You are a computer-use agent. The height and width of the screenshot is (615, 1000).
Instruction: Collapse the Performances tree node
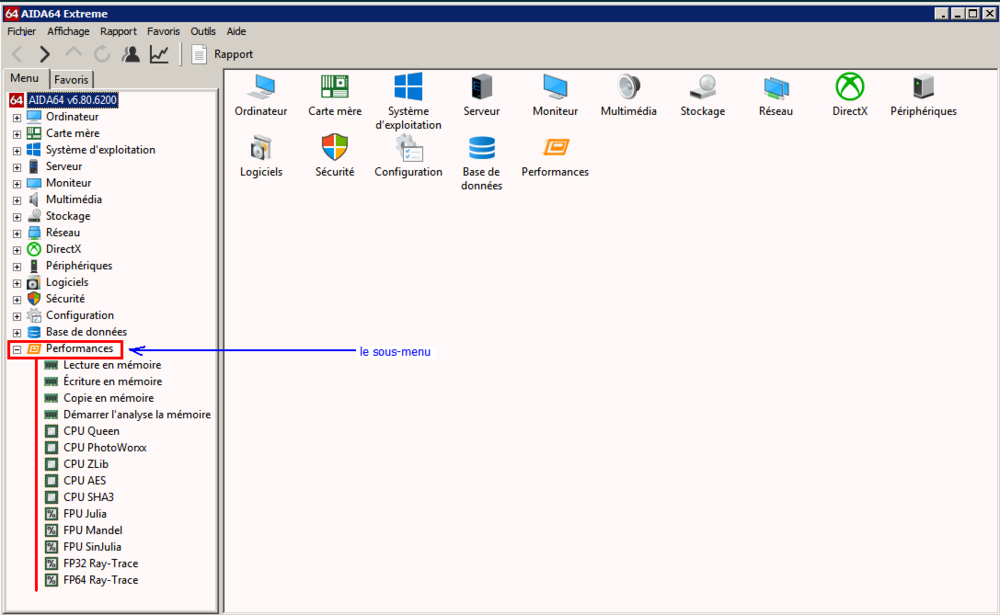(x=17, y=349)
